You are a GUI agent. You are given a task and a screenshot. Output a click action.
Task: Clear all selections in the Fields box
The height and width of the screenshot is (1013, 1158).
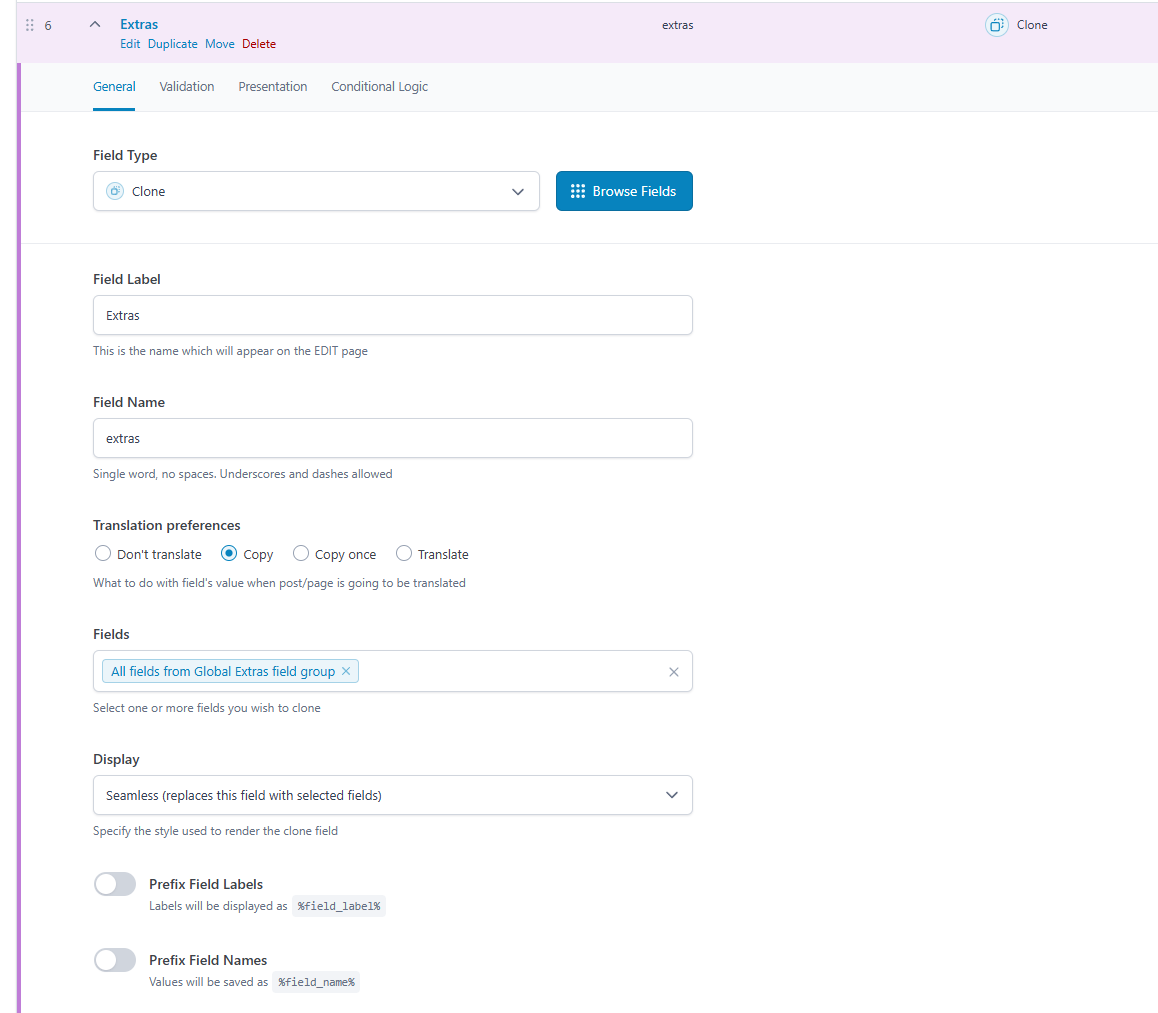tap(674, 672)
